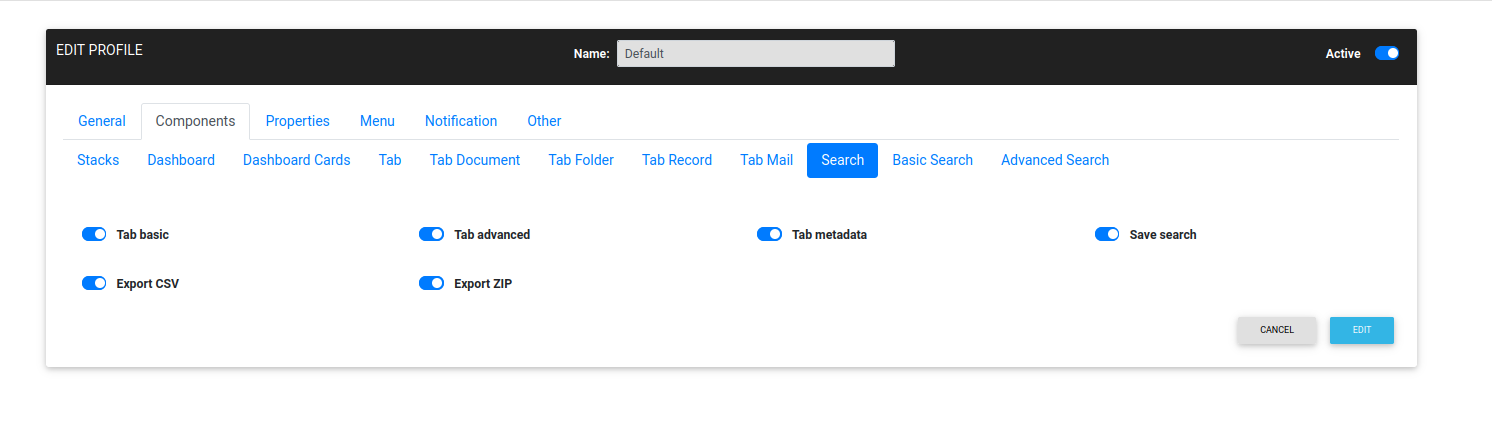The image size is (1492, 447).
Task: Turn off the Tab advanced toggle
Action: point(431,234)
